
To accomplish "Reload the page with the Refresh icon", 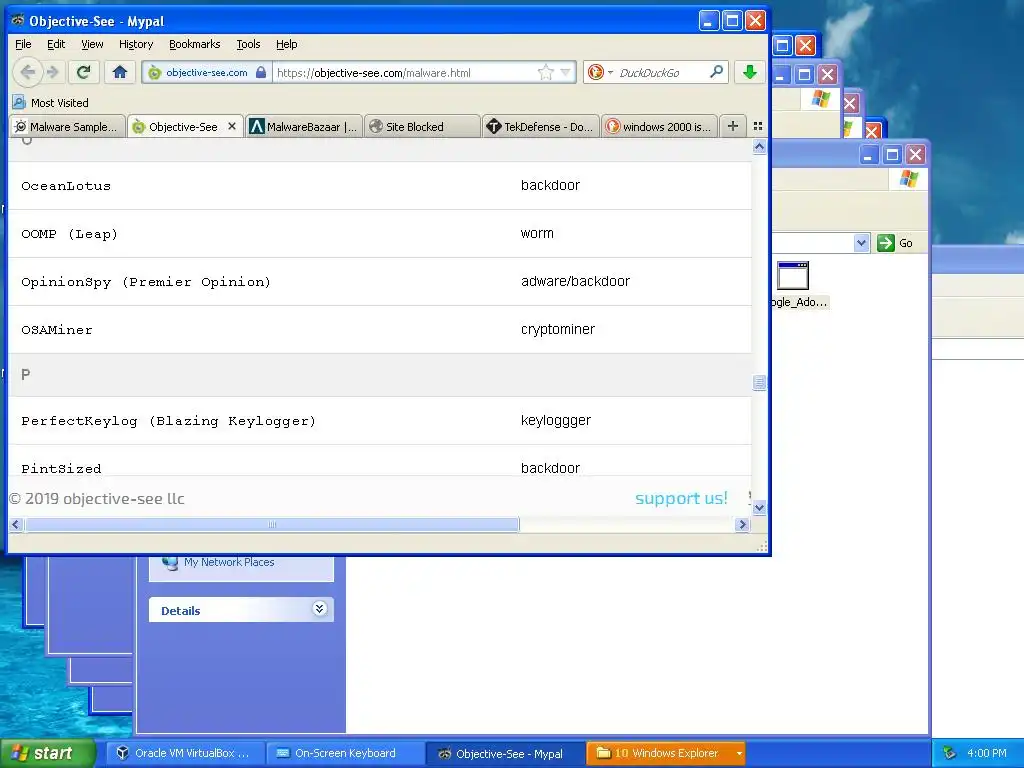I will tap(83, 72).
